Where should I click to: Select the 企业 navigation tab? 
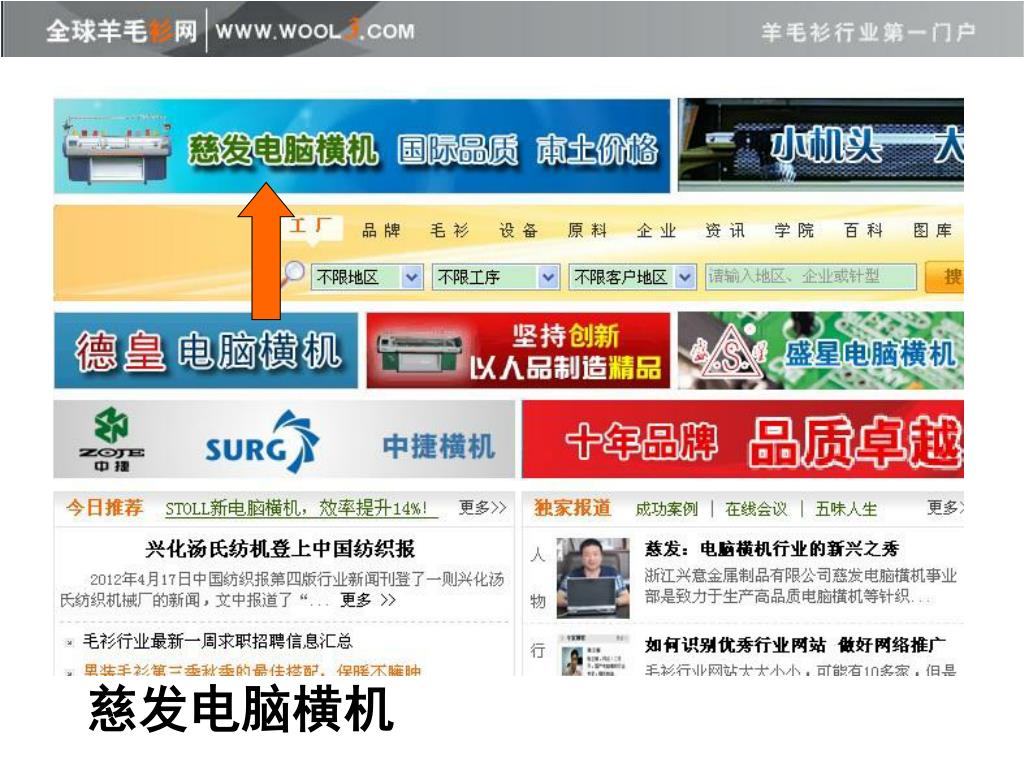(x=656, y=231)
